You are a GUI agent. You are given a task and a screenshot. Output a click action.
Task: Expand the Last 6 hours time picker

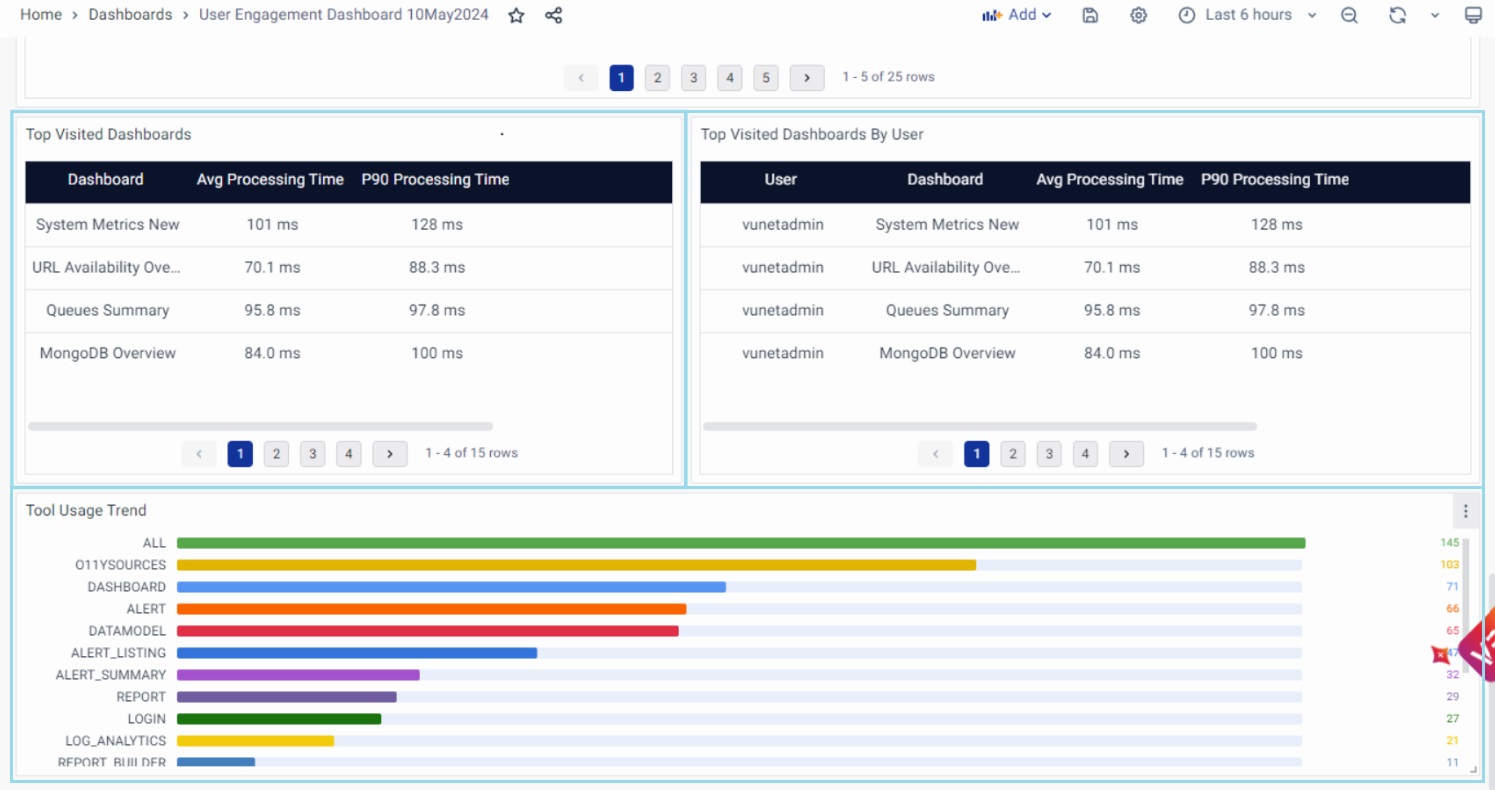1248,15
